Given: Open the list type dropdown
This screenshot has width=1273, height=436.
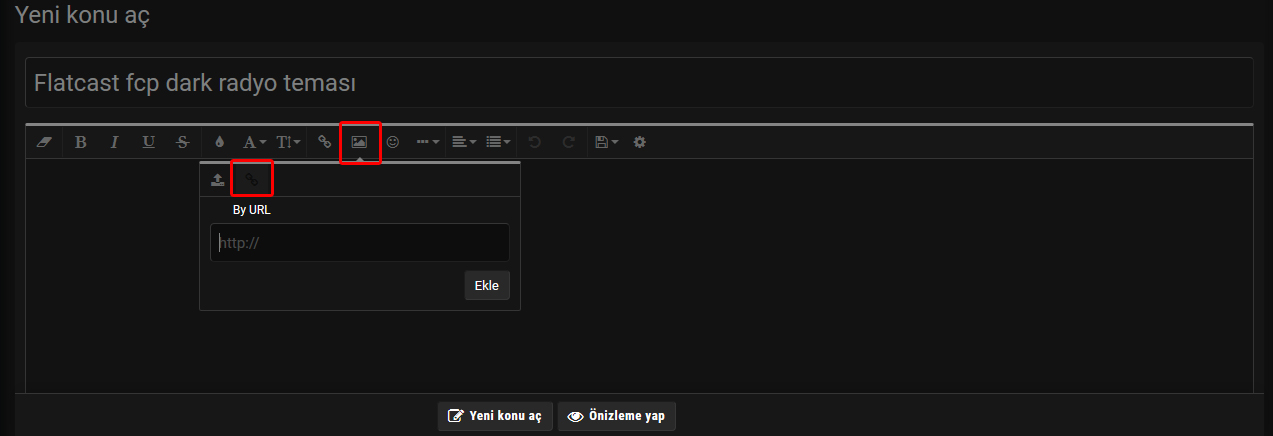Looking at the screenshot, I should pyautogui.click(x=497, y=142).
